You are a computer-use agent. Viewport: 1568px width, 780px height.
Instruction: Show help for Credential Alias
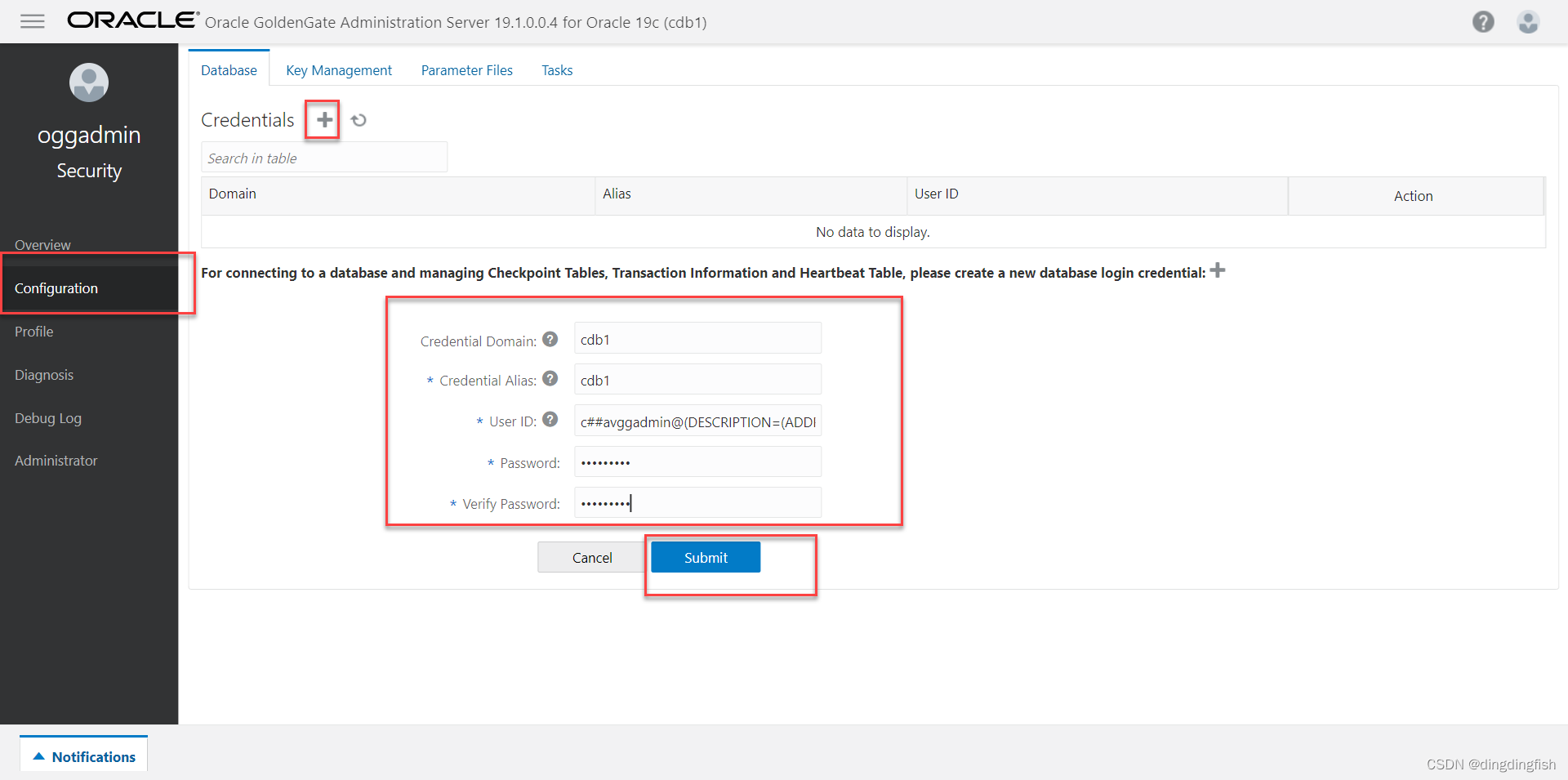click(x=550, y=378)
